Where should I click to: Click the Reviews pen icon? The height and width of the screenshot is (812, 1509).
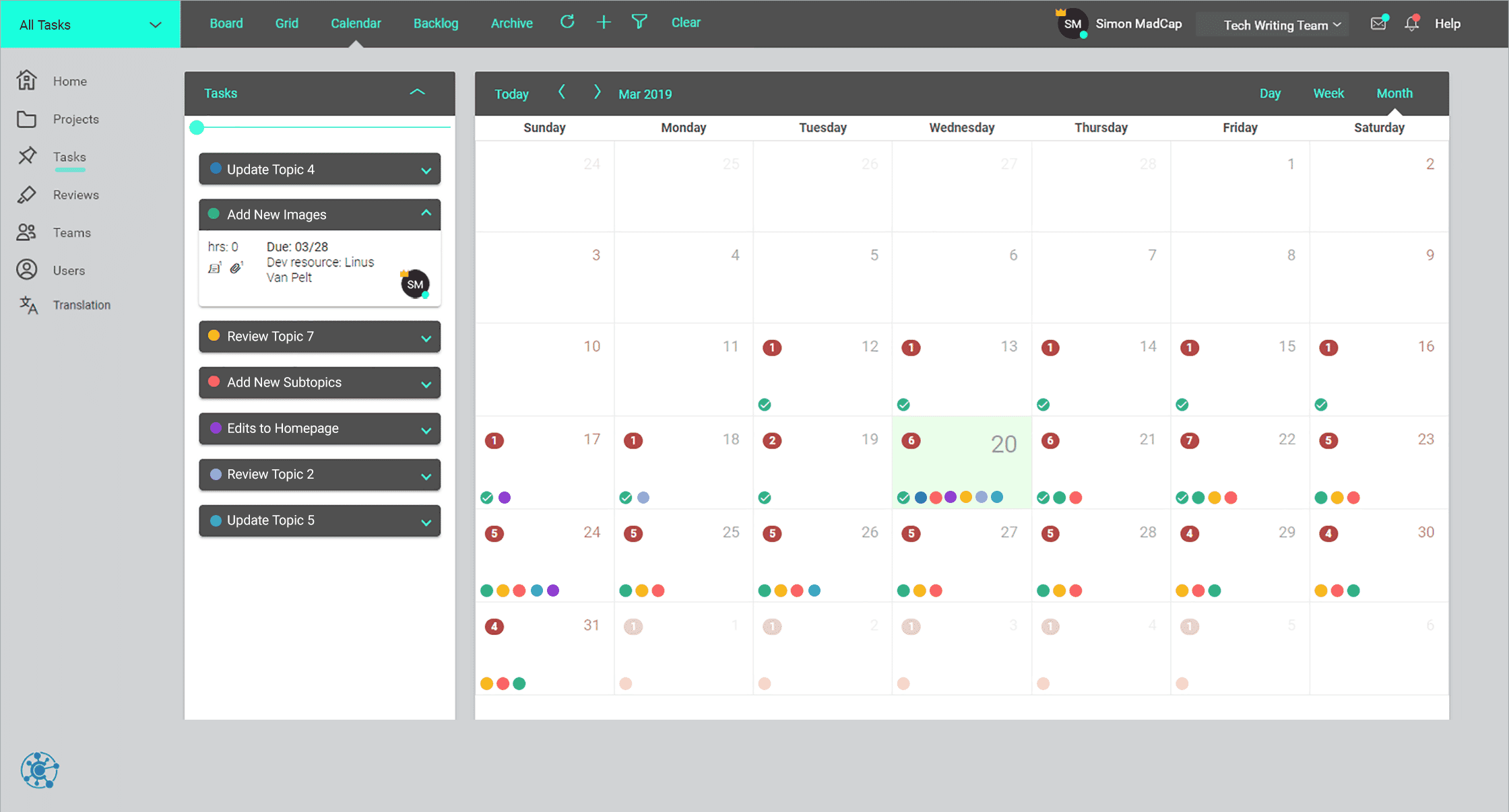[x=27, y=195]
